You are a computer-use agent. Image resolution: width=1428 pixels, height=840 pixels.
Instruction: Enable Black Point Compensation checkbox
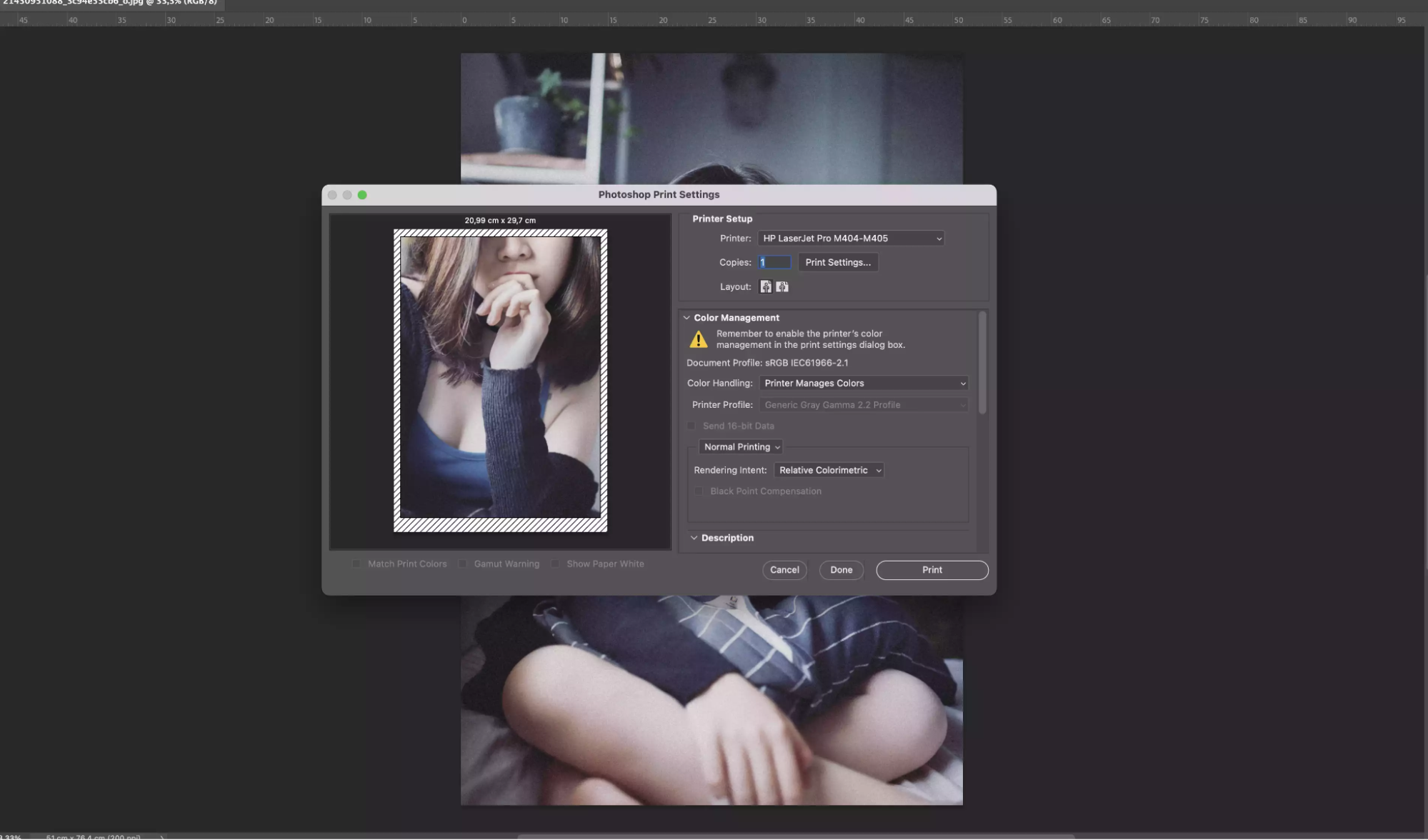pyautogui.click(x=699, y=491)
